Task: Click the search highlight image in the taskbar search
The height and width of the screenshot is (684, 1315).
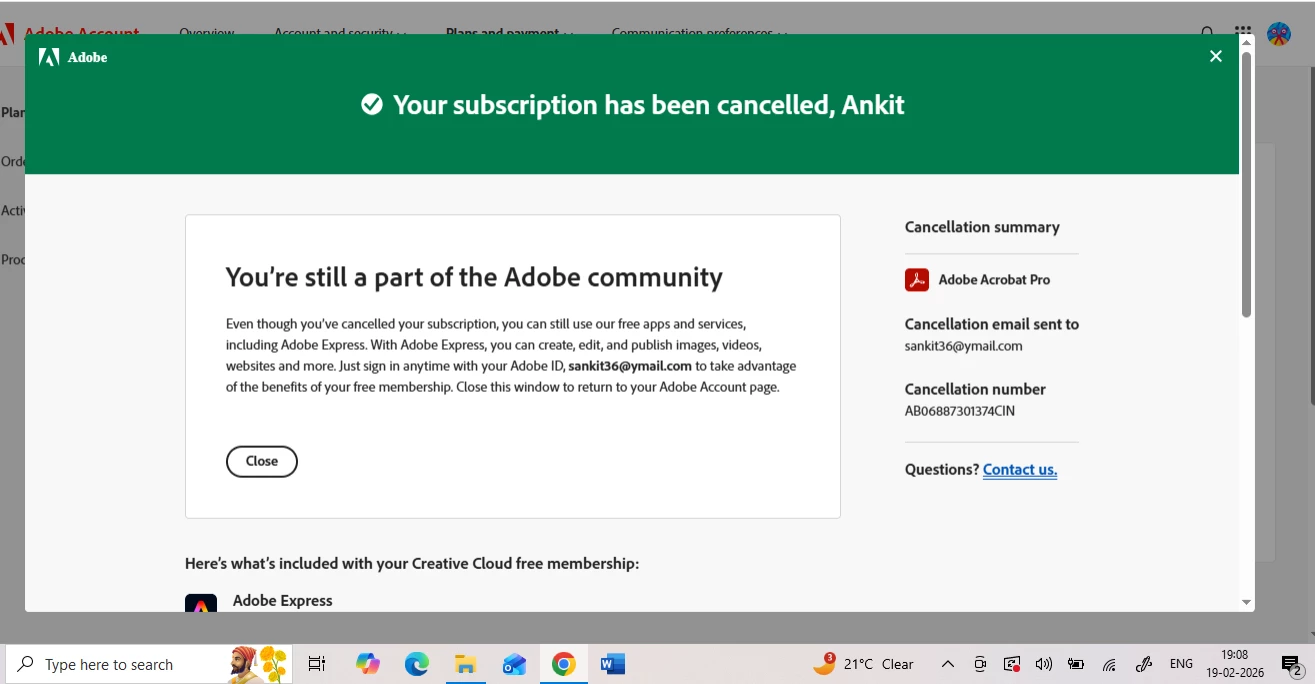Action: (259, 664)
